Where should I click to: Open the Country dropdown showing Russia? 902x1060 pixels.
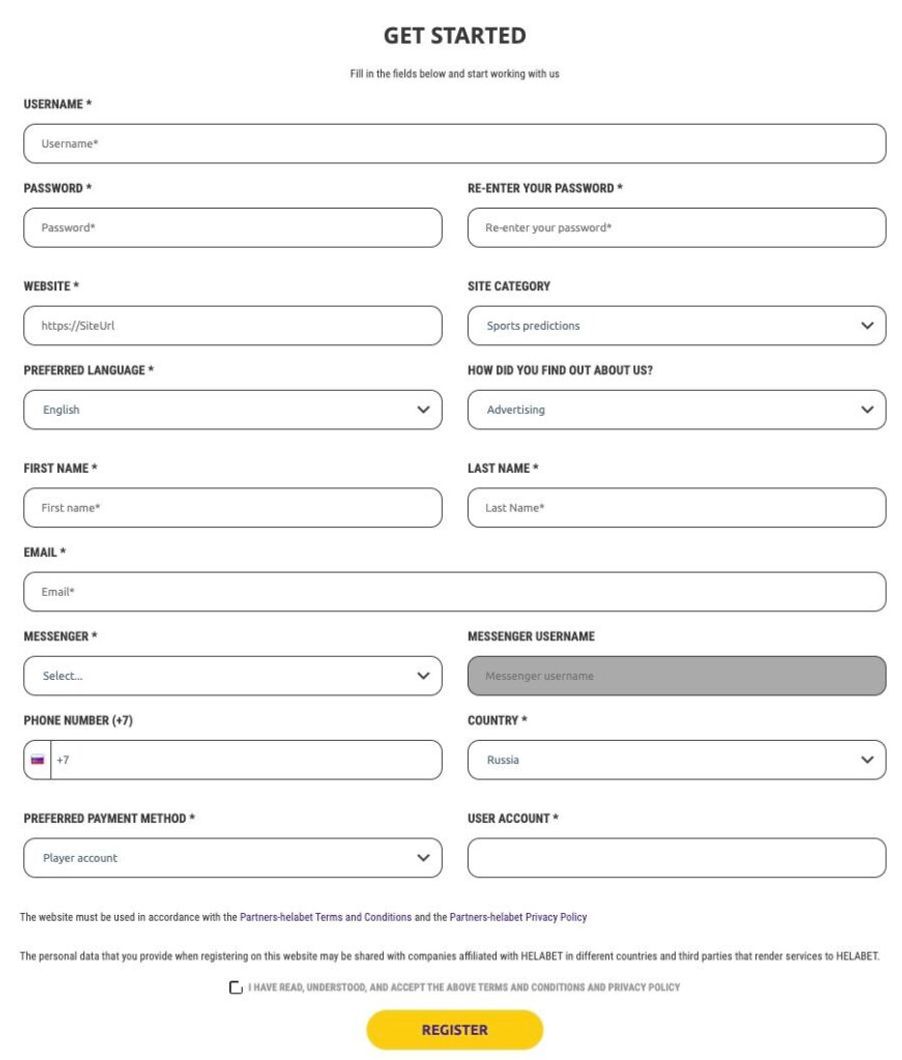tap(676, 759)
